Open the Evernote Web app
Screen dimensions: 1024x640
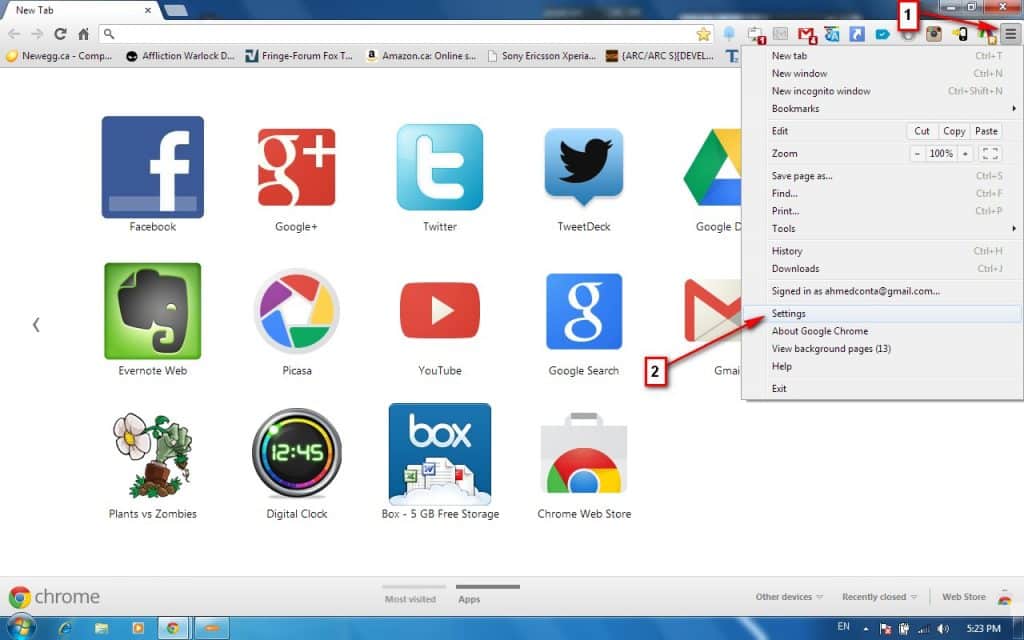click(152, 311)
